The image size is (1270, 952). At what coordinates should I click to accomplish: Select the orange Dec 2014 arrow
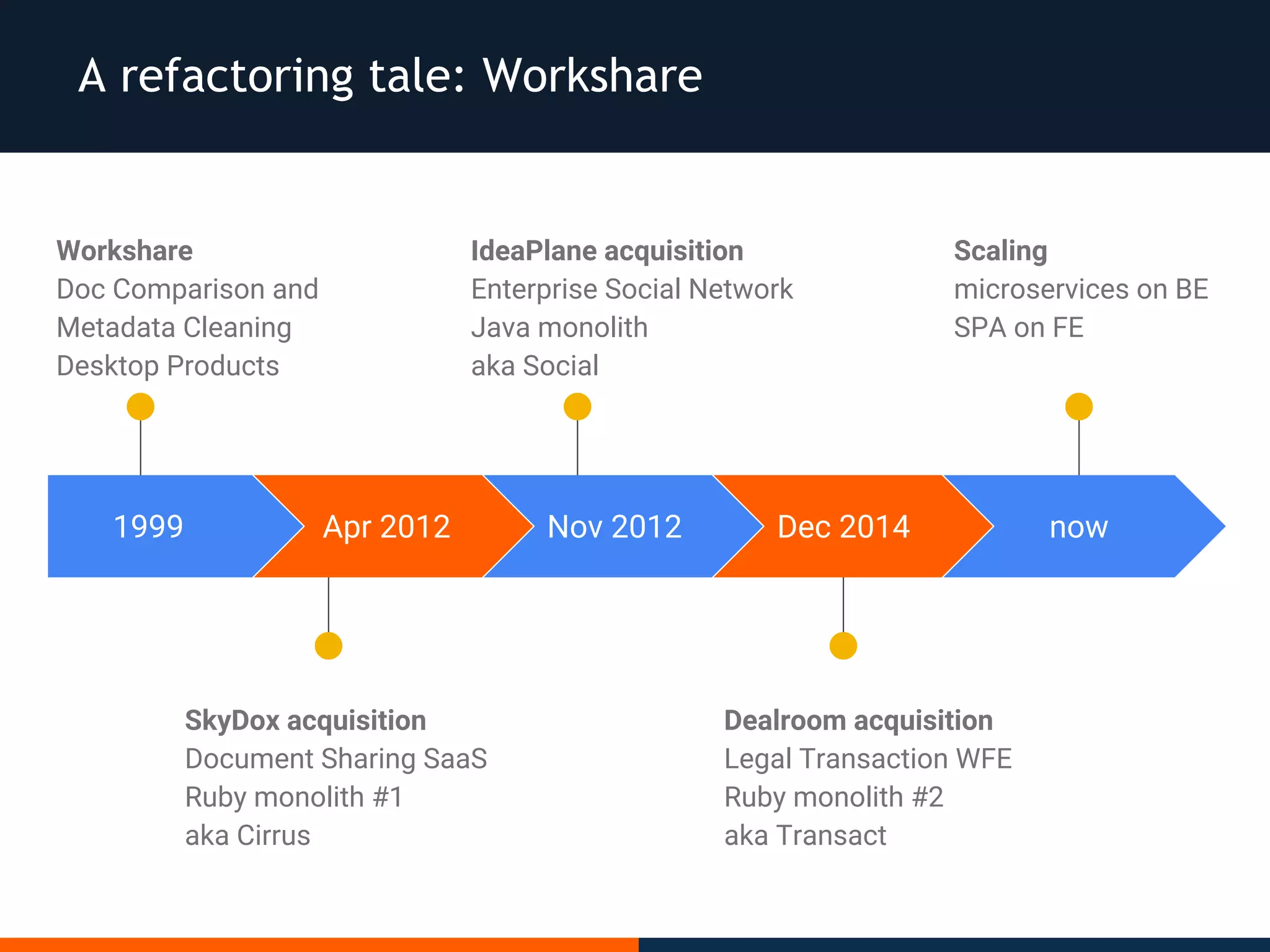pos(843,526)
